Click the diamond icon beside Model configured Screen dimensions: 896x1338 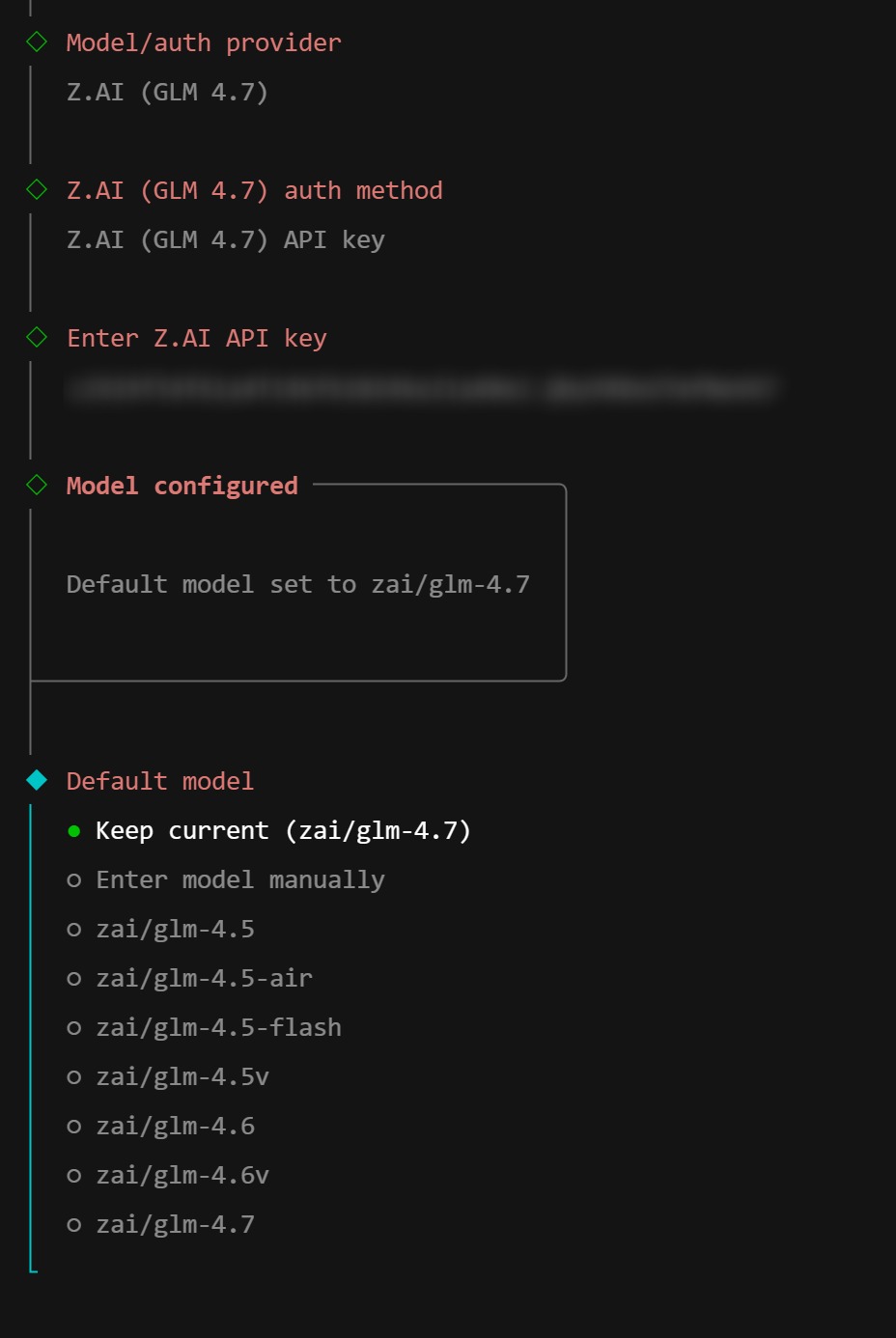[x=37, y=485]
